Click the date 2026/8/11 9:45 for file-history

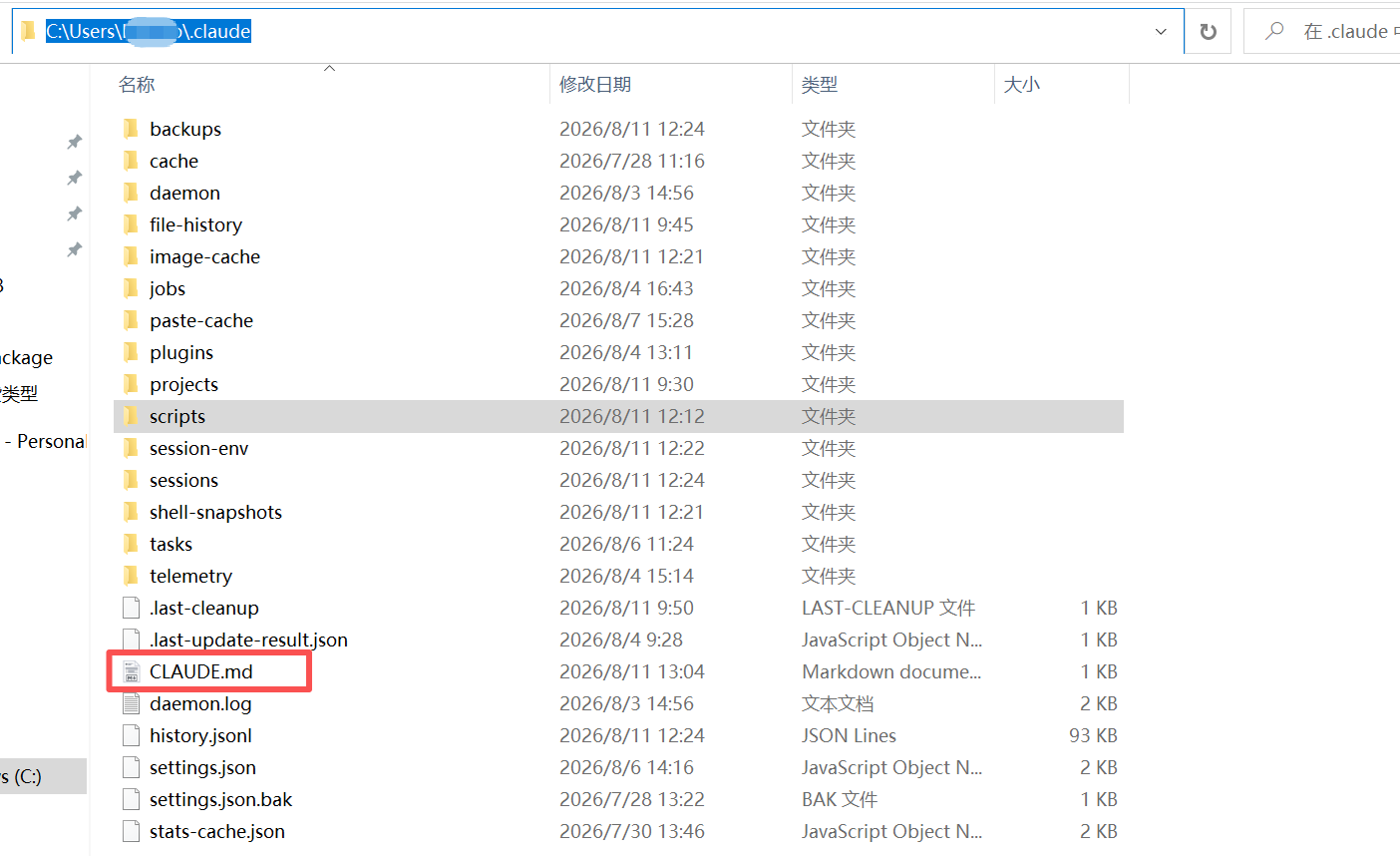[x=626, y=224]
